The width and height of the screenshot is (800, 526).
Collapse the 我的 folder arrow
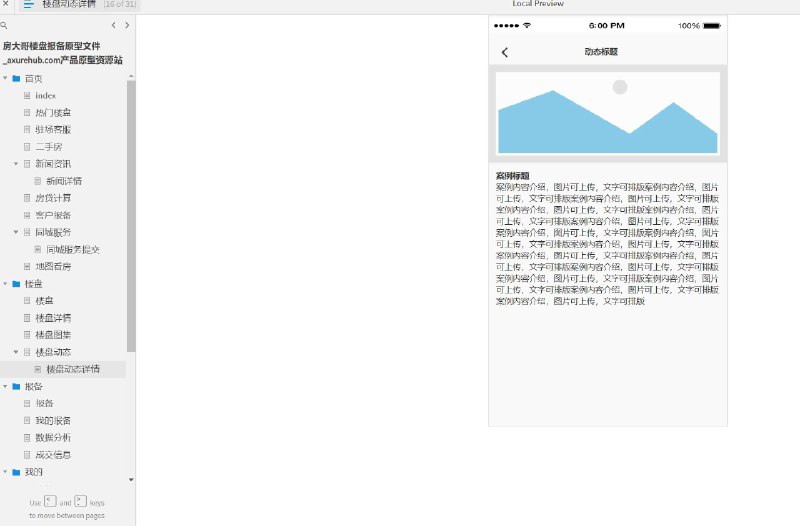[5, 472]
